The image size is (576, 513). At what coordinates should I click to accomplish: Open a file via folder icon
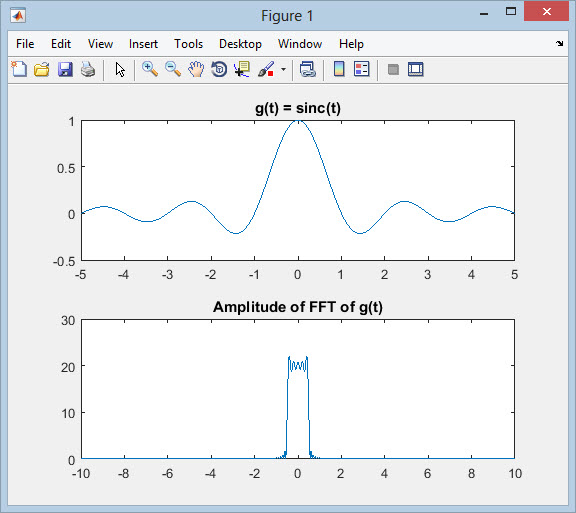42,69
